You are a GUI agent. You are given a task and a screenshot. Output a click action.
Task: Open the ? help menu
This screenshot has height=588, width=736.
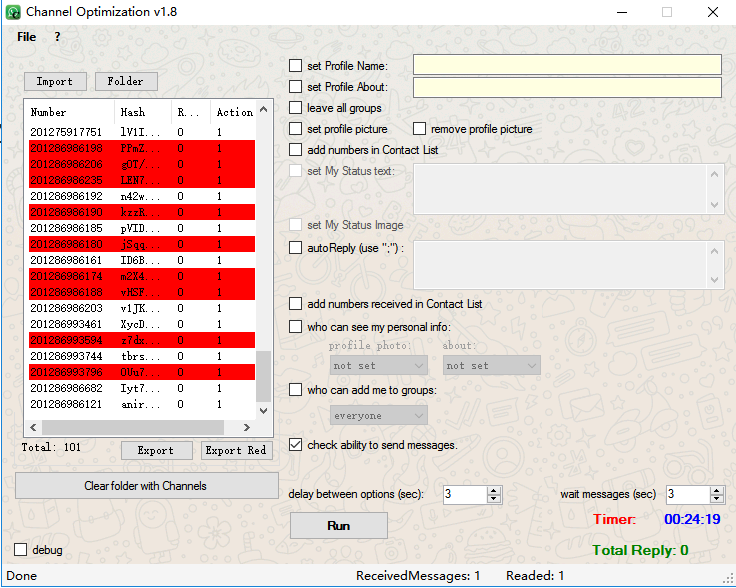pos(57,37)
